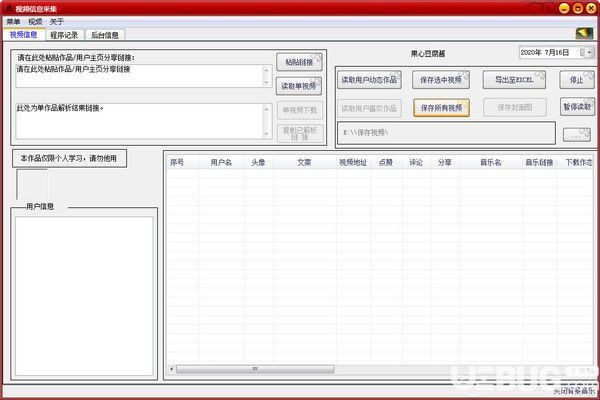
Task: Click 读取用户动态作品 button
Action: [369, 80]
